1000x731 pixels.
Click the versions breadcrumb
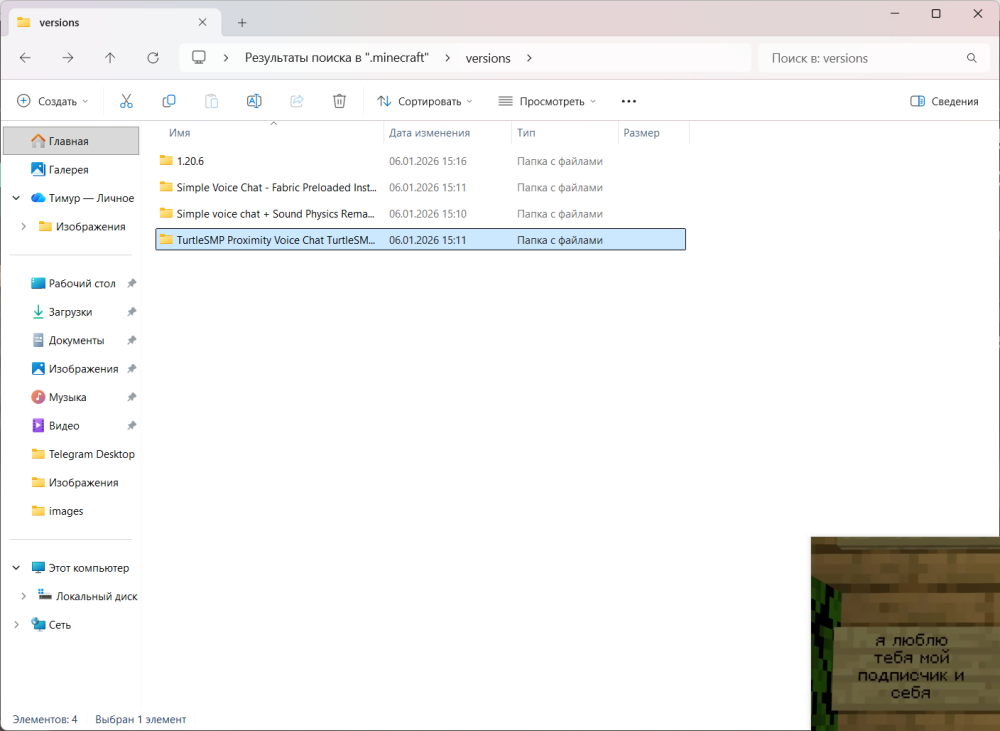488,58
